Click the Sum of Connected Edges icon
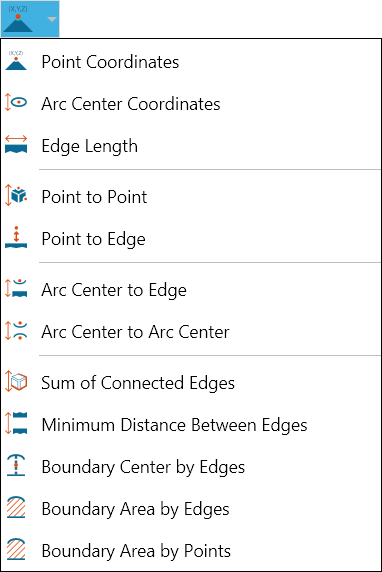 pyautogui.click(x=16, y=382)
